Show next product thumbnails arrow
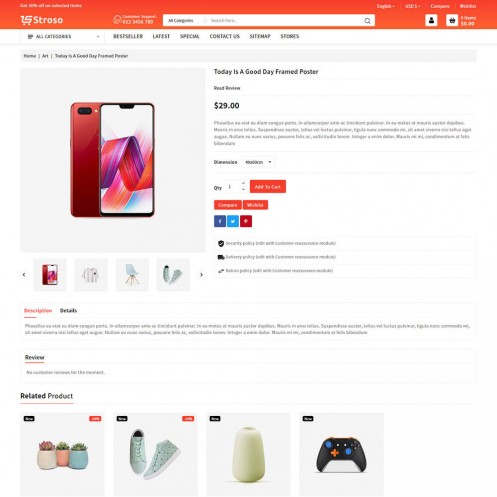 tap(201, 275)
